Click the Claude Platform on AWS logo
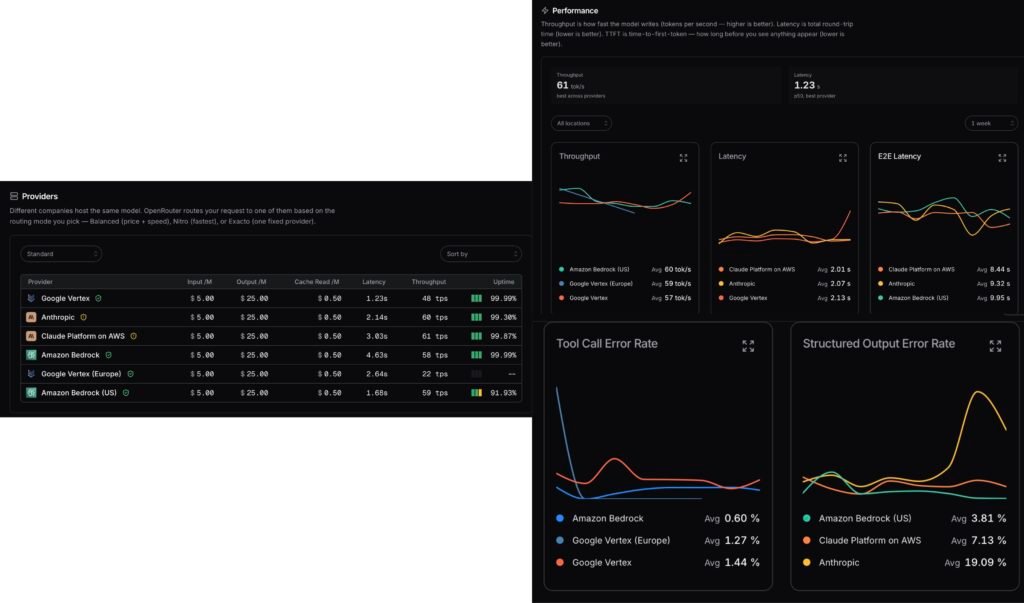This screenshot has height=603, width=1024. (31, 336)
